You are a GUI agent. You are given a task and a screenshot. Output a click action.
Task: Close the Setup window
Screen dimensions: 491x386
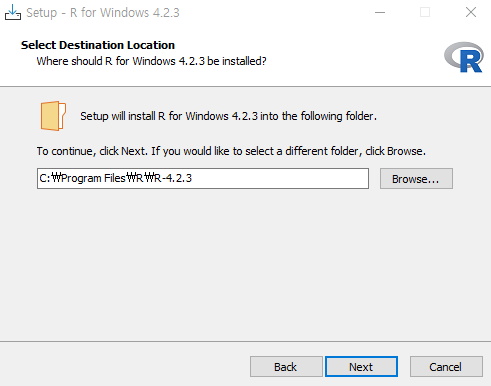click(x=471, y=13)
